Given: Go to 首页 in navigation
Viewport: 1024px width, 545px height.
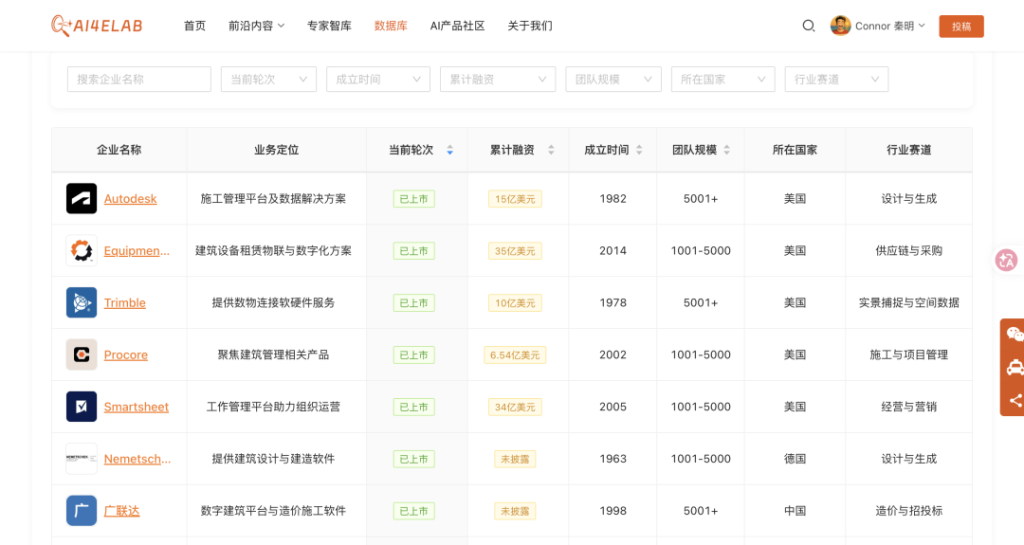Looking at the screenshot, I should [x=195, y=26].
